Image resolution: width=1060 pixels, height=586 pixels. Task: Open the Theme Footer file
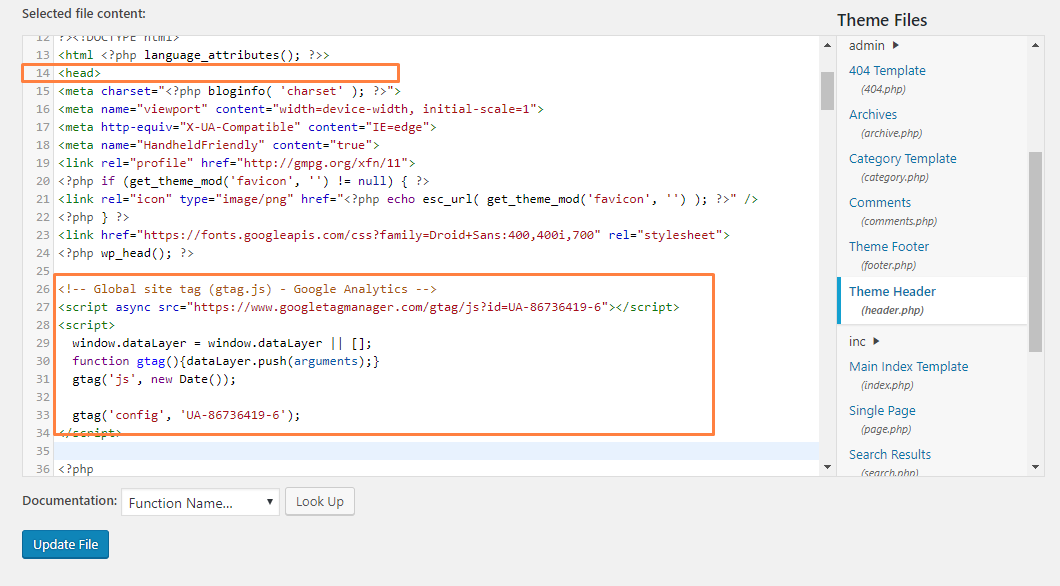pyautogui.click(x=889, y=247)
